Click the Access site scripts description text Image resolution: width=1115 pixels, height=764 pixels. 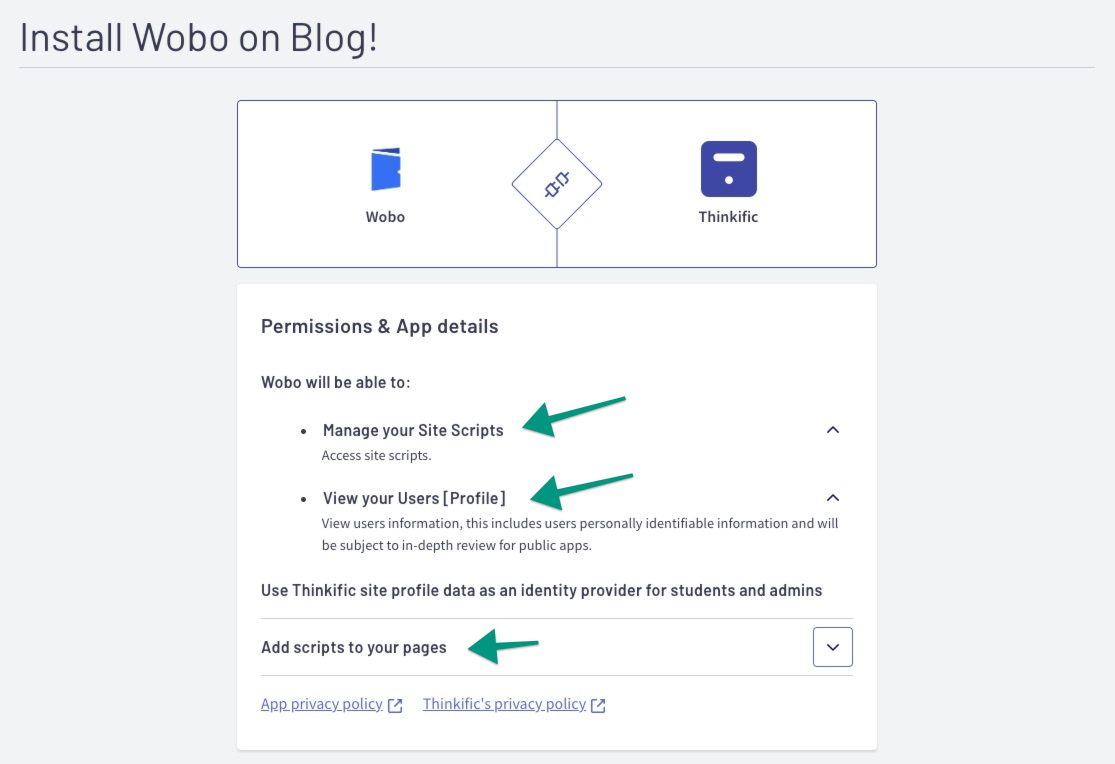tap(376, 455)
